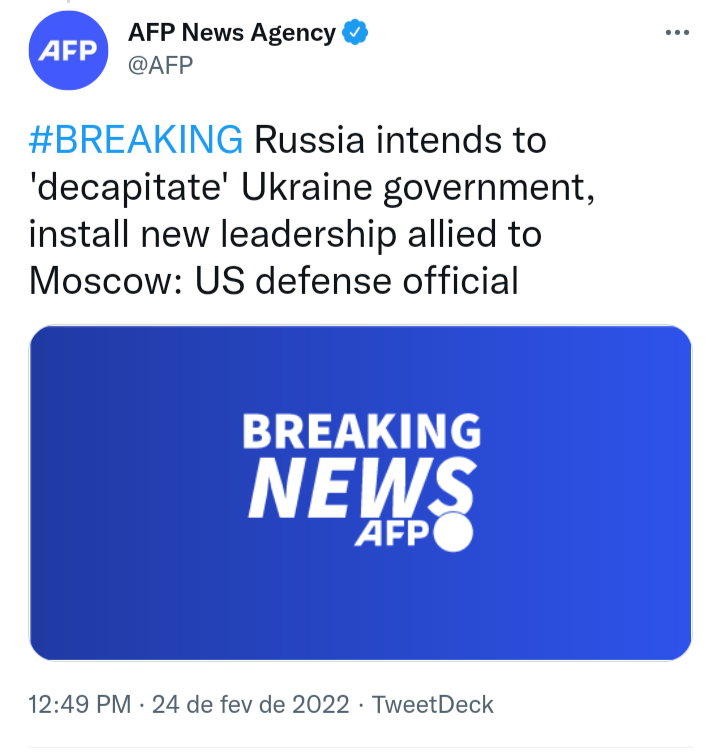Open the TweetDeck source label
This screenshot has height=755, width=720.
tap(433, 704)
